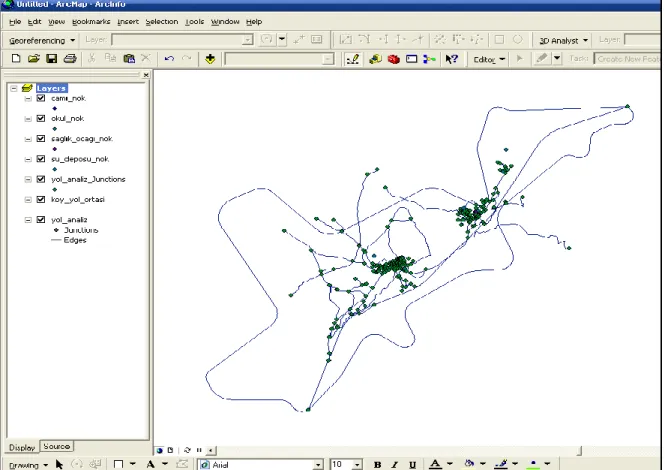Switch to Layout View page icon
Image resolution: width=665 pixels, height=470 pixels.
tap(170, 450)
